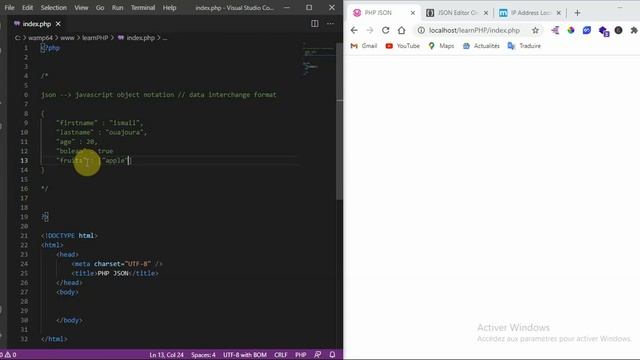Open the Run menu
This screenshot has height=360, width=640.
[118, 7]
